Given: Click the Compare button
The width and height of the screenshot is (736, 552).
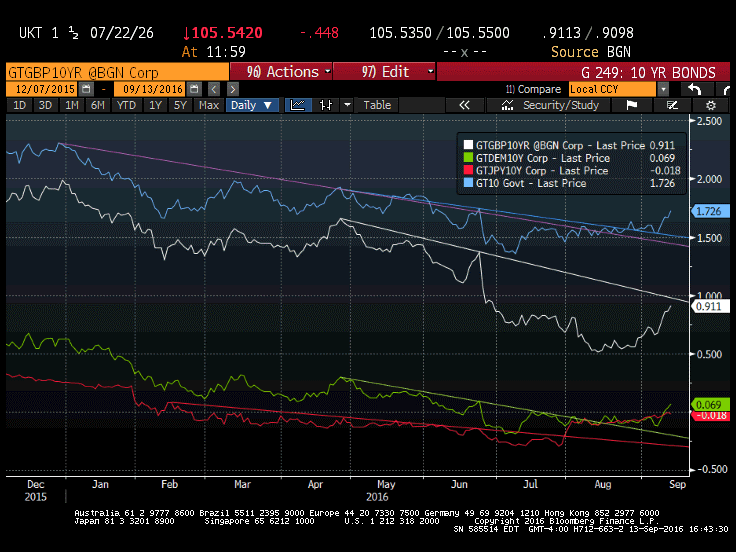Looking at the screenshot, I should pyautogui.click(x=539, y=89).
